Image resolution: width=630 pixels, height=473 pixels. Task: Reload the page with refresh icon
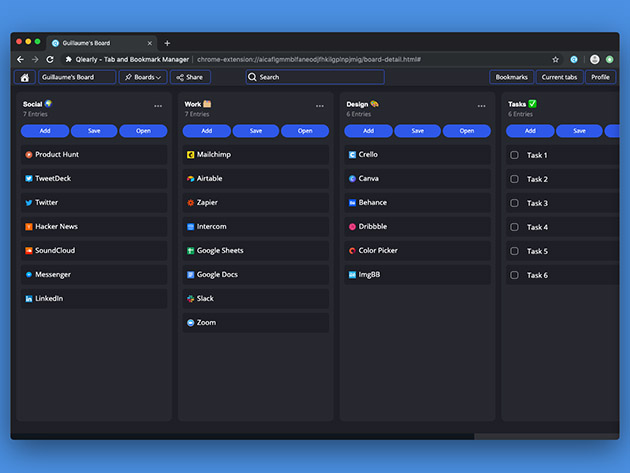50,59
